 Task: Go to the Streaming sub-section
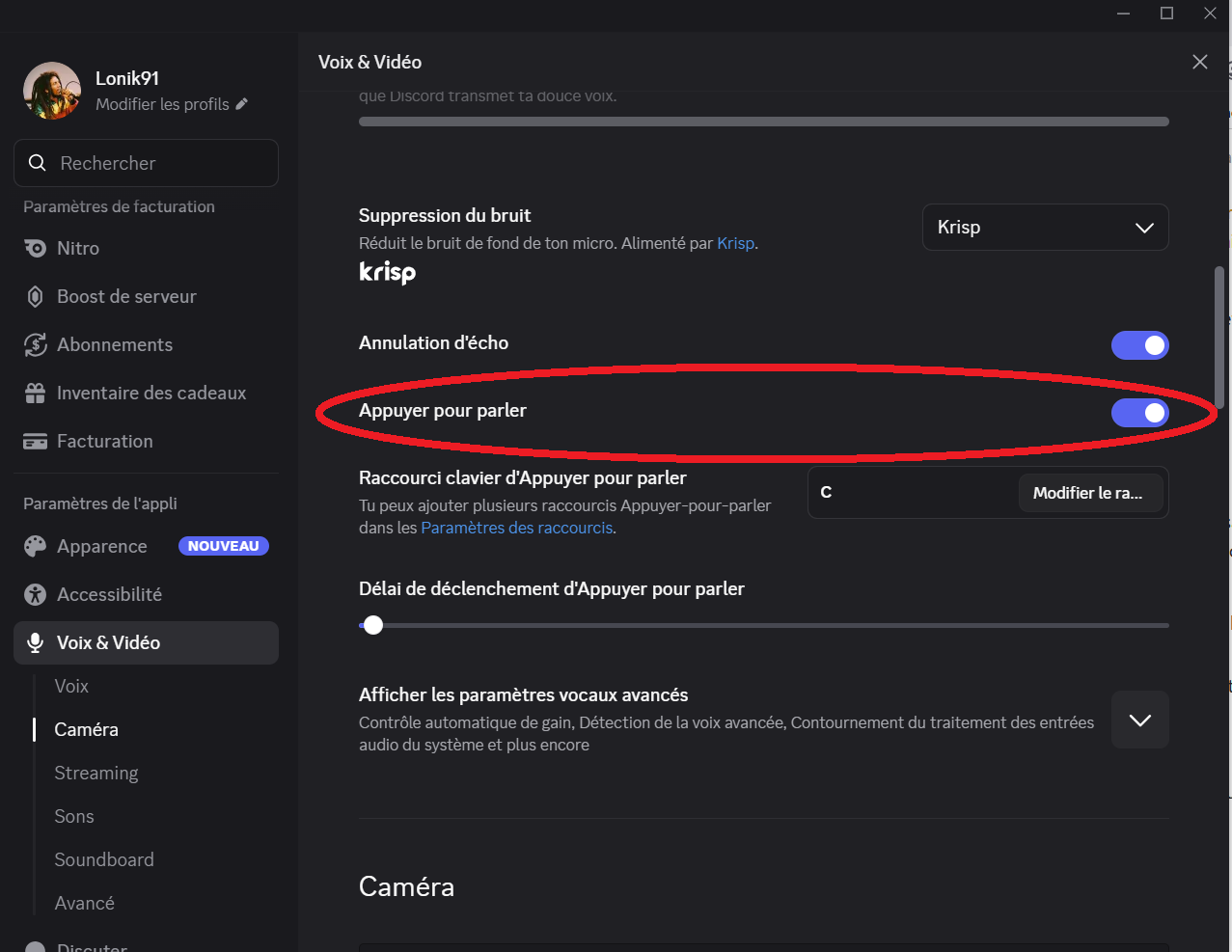tap(96, 773)
